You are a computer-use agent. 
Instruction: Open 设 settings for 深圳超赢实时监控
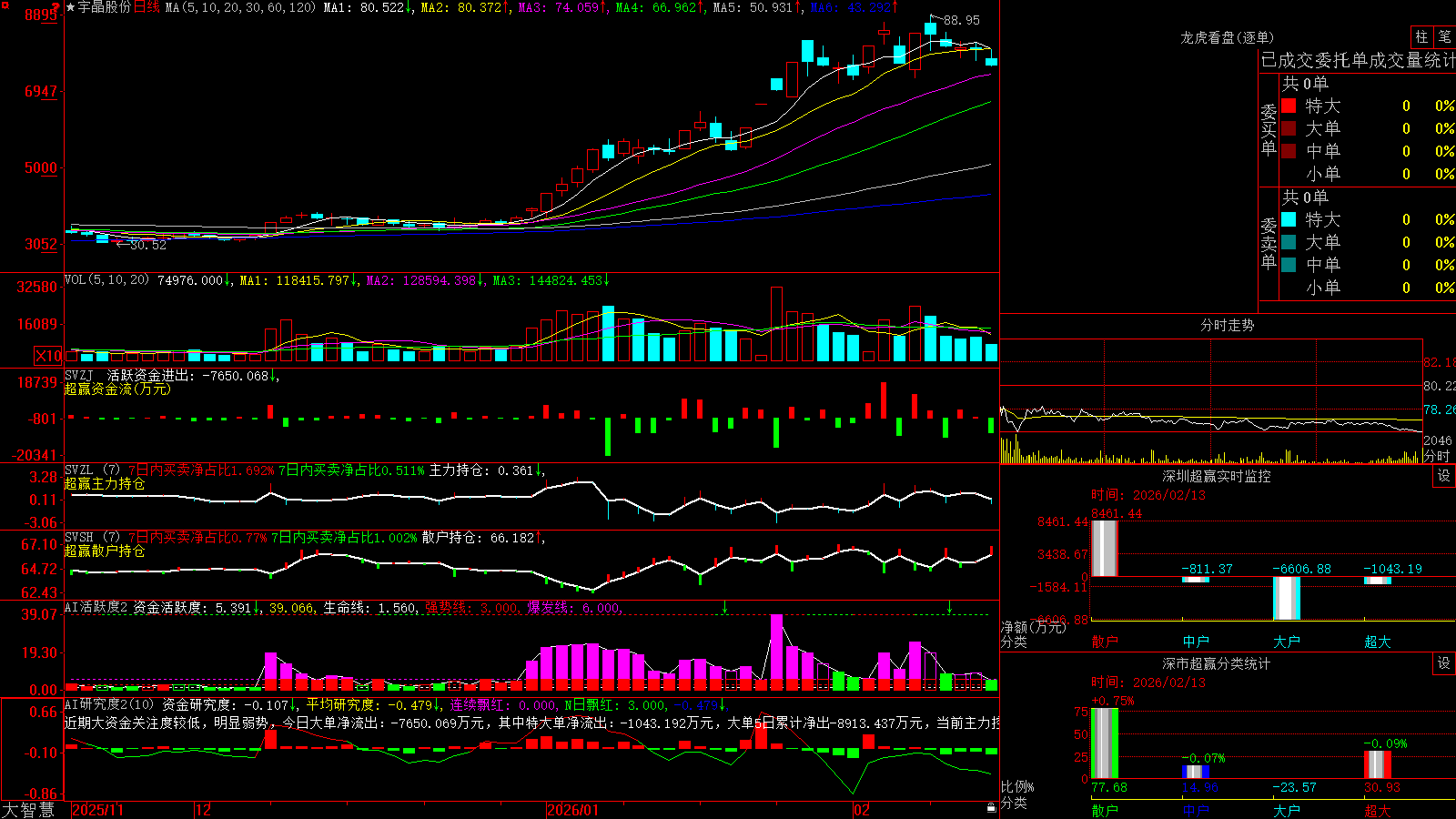tap(1444, 476)
